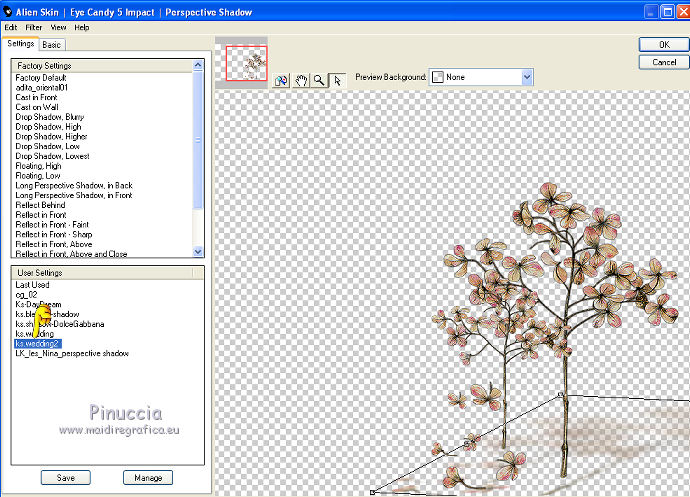690x497 pixels.
Task: Open the Filter menu
Action: (x=33, y=27)
